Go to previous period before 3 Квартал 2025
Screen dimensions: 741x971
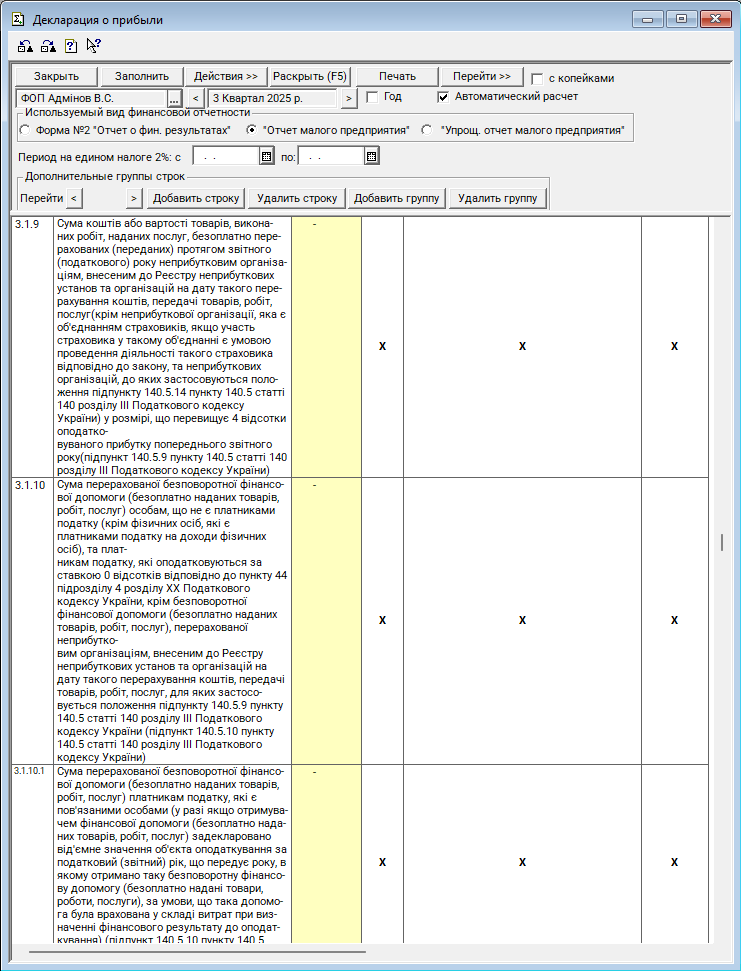pos(195,98)
